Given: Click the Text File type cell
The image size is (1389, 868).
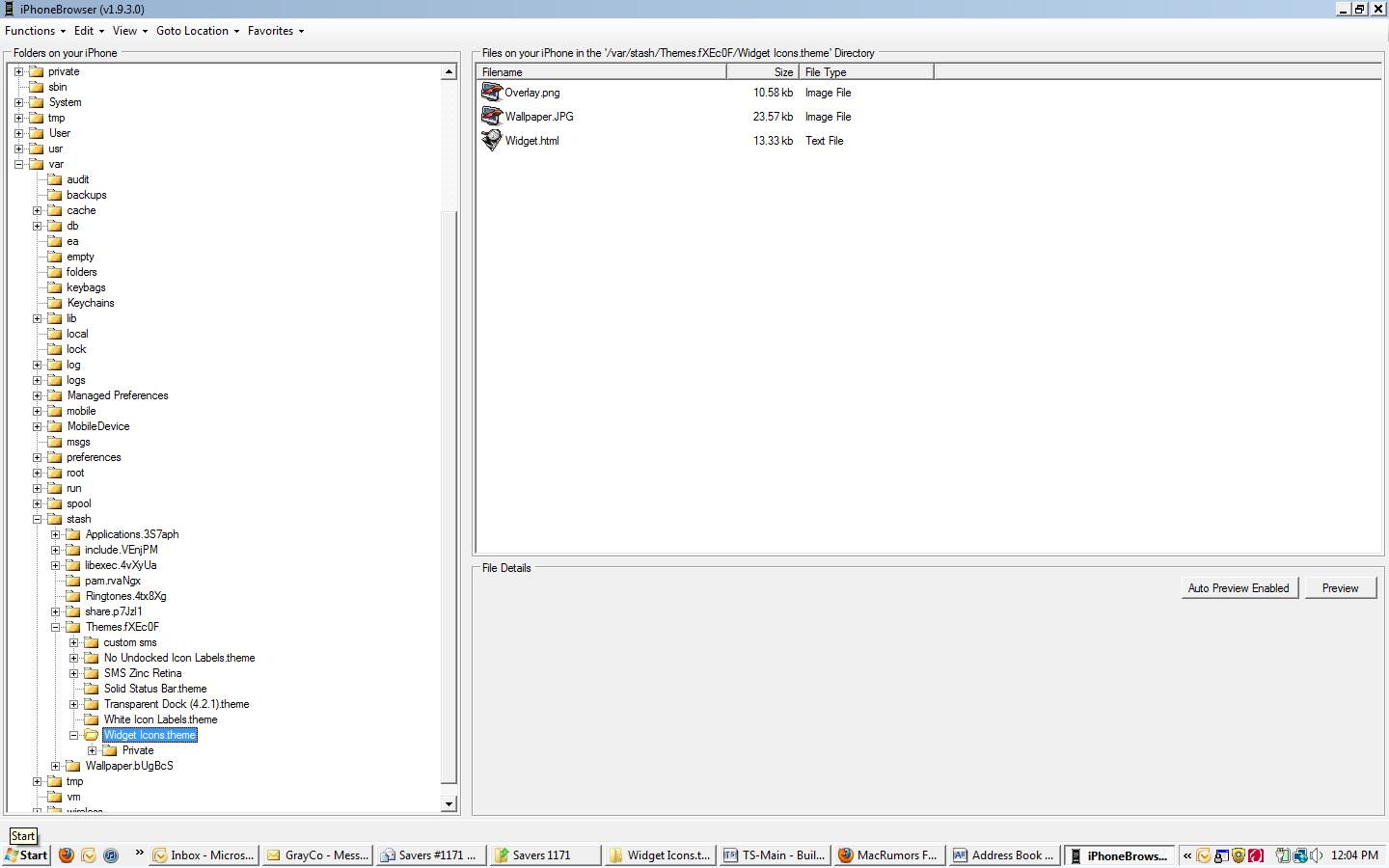Looking at the screenshot, I should coord(824,141).
